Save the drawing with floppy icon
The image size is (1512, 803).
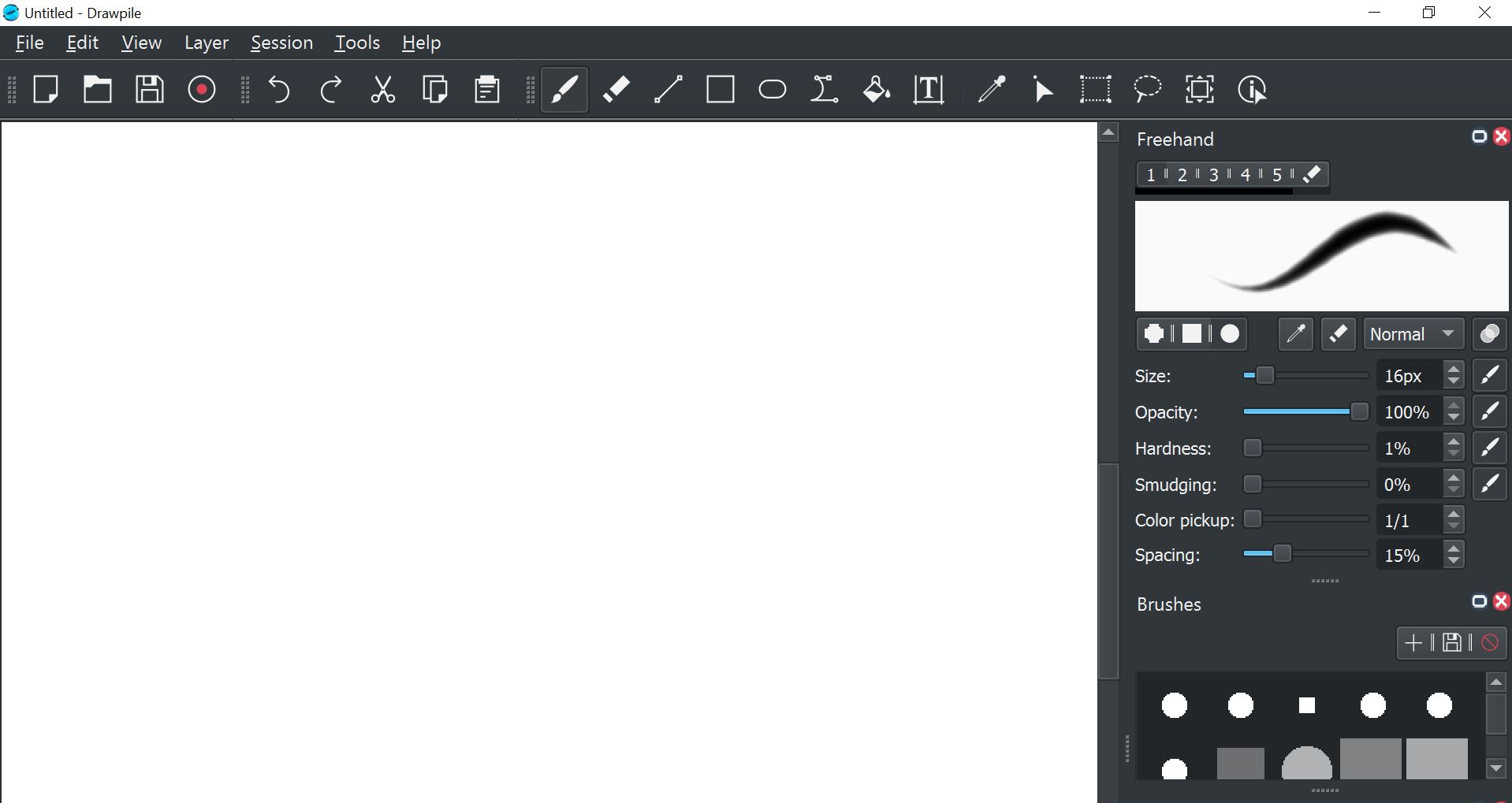pyautogui.click(x=150, y=90)
